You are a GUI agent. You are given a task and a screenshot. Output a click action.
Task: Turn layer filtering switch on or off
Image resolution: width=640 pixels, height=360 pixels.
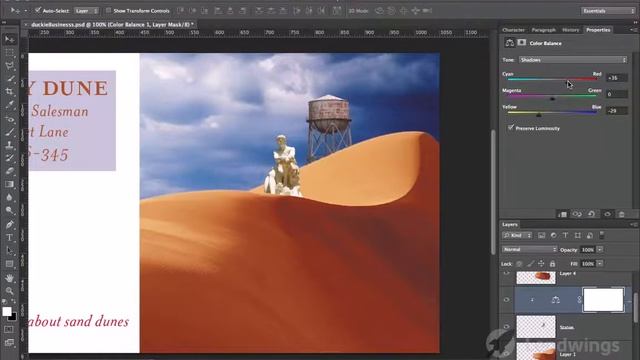pos(602,236)
